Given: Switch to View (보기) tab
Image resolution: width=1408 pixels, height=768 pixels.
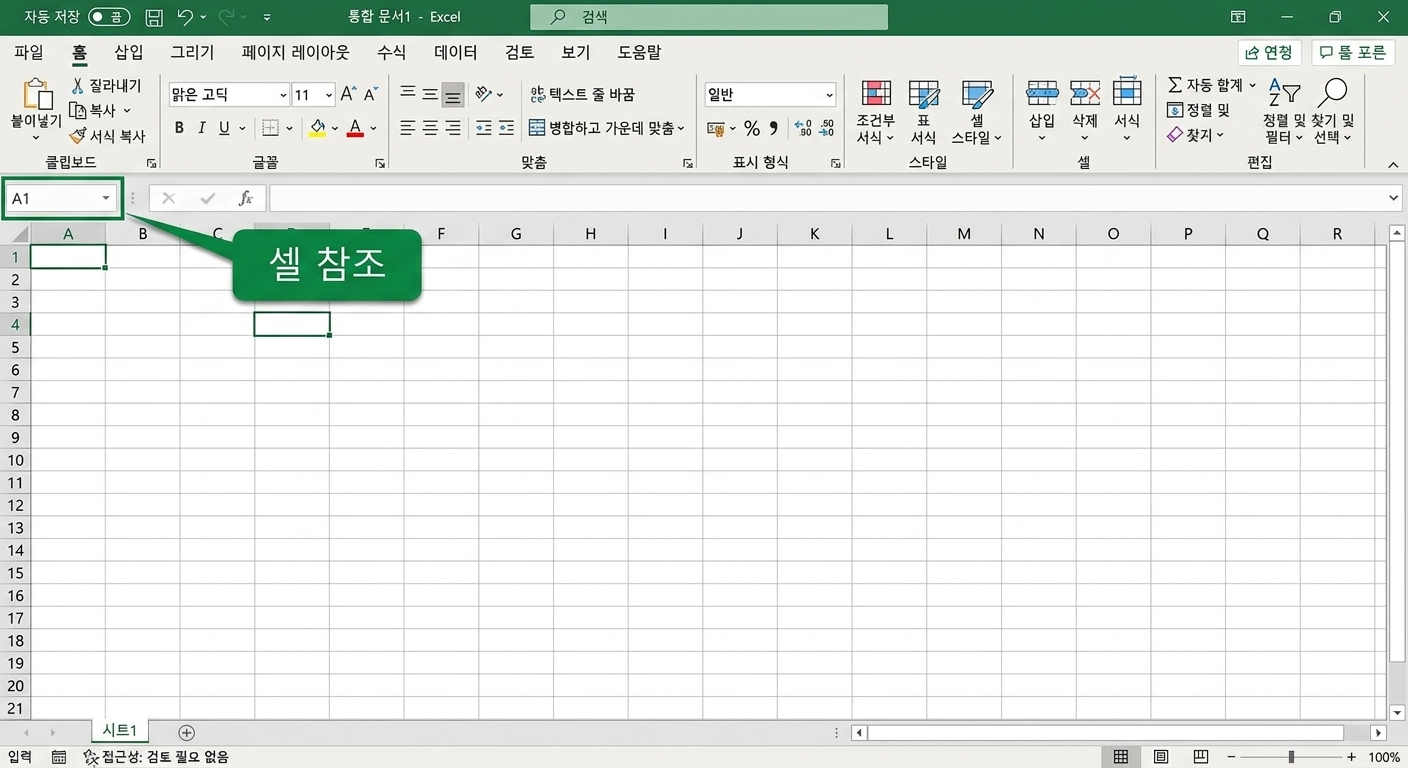Looking at the screenshot, I should (576, 53).
